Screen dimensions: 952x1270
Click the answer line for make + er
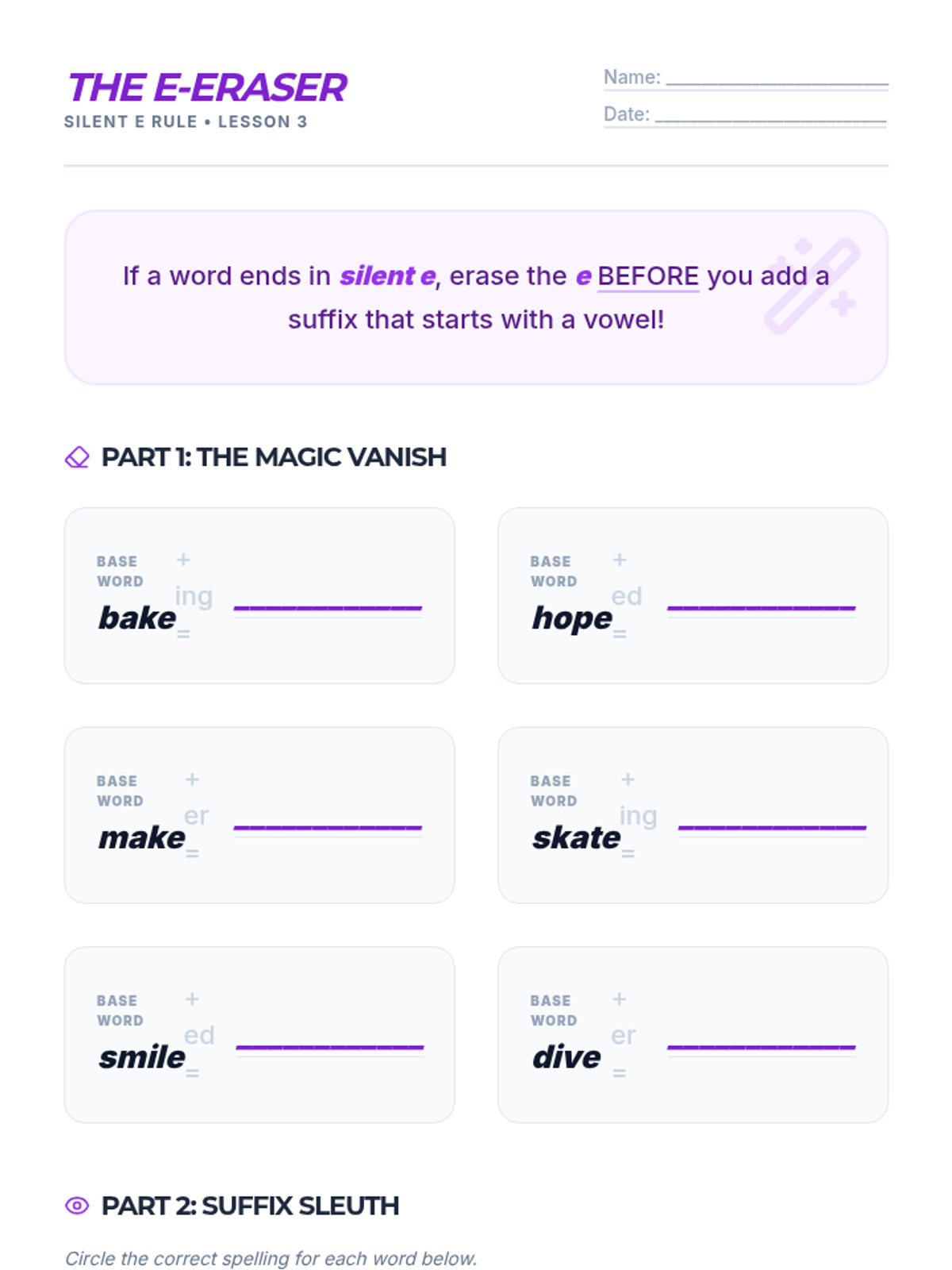tap(328, 829)
